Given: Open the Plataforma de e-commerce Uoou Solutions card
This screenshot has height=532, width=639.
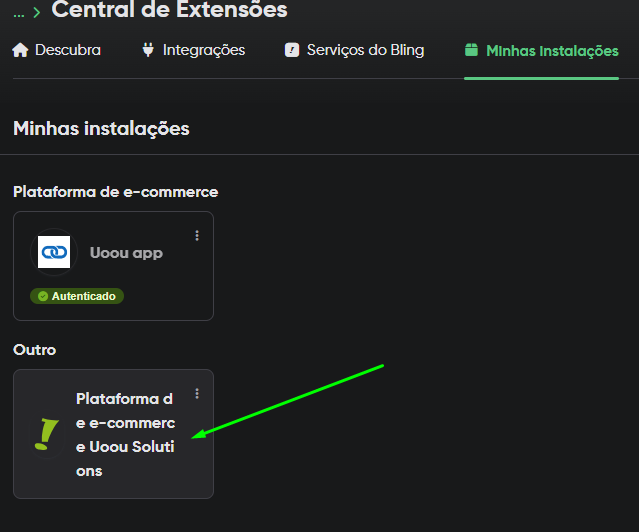Looking at the screenshot, I should pyautogui.click(x=113, y=434).
